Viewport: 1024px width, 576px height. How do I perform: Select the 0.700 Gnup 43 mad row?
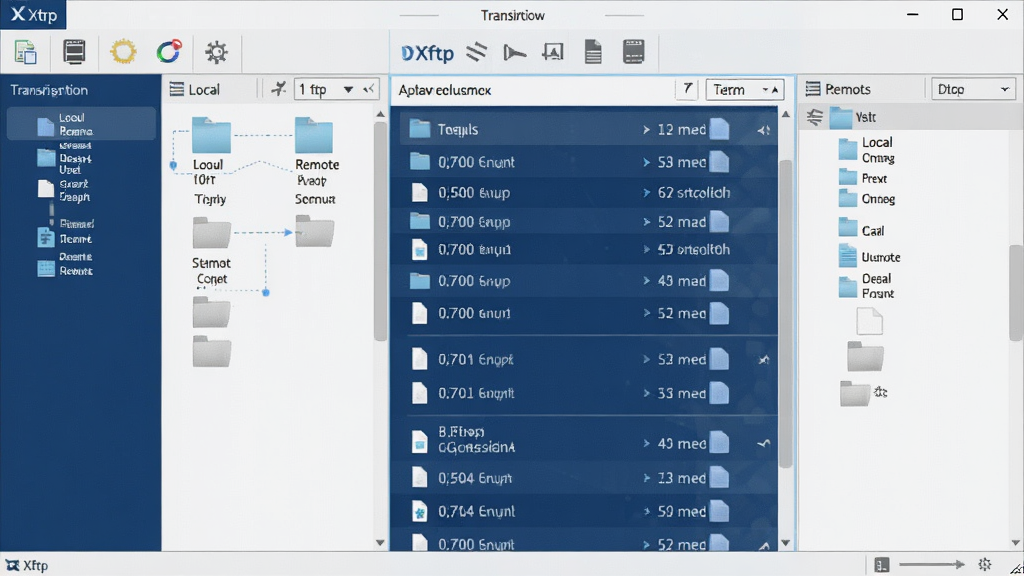pos(584,281)
